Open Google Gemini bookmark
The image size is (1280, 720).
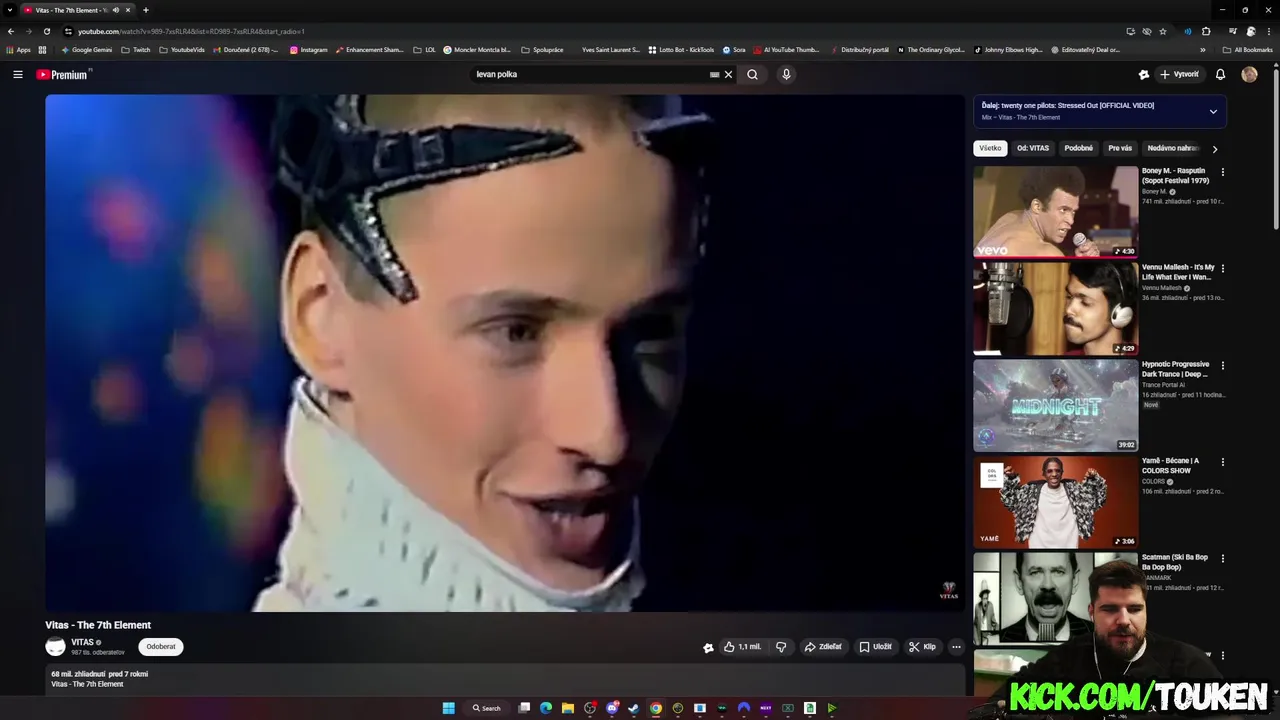[86, 49]
